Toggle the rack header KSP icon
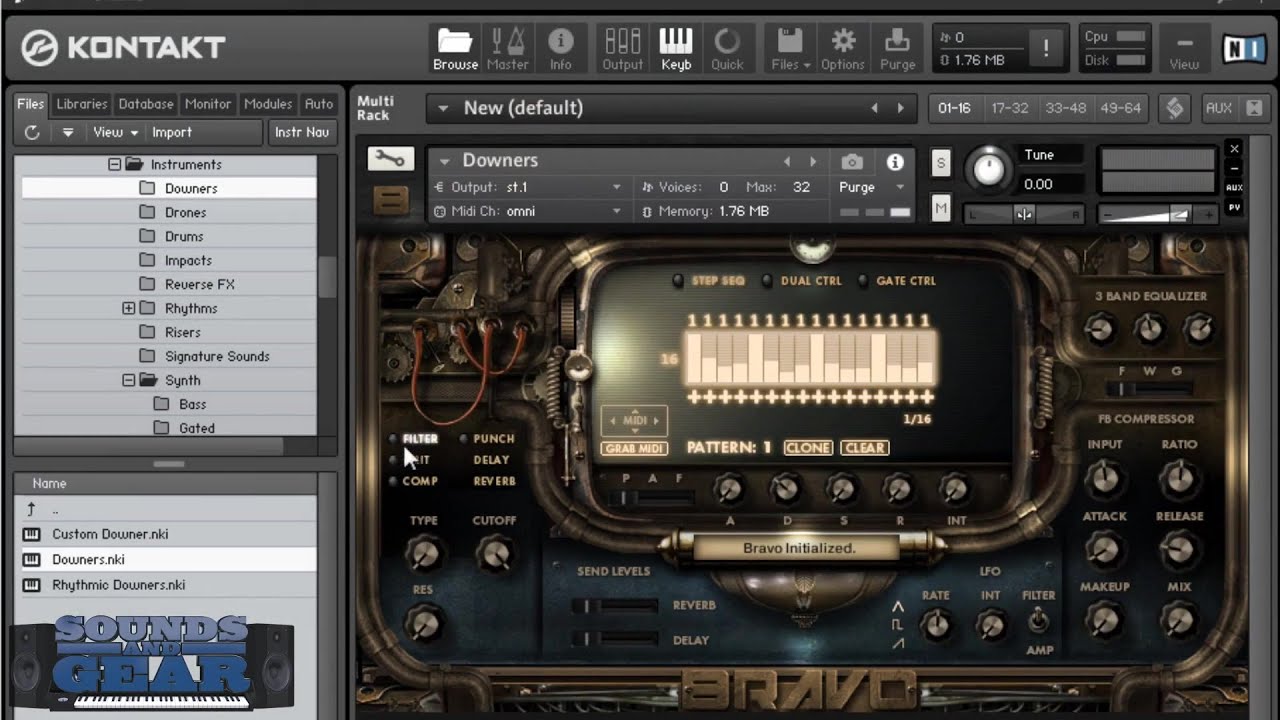 click(x=1175, y=108)
